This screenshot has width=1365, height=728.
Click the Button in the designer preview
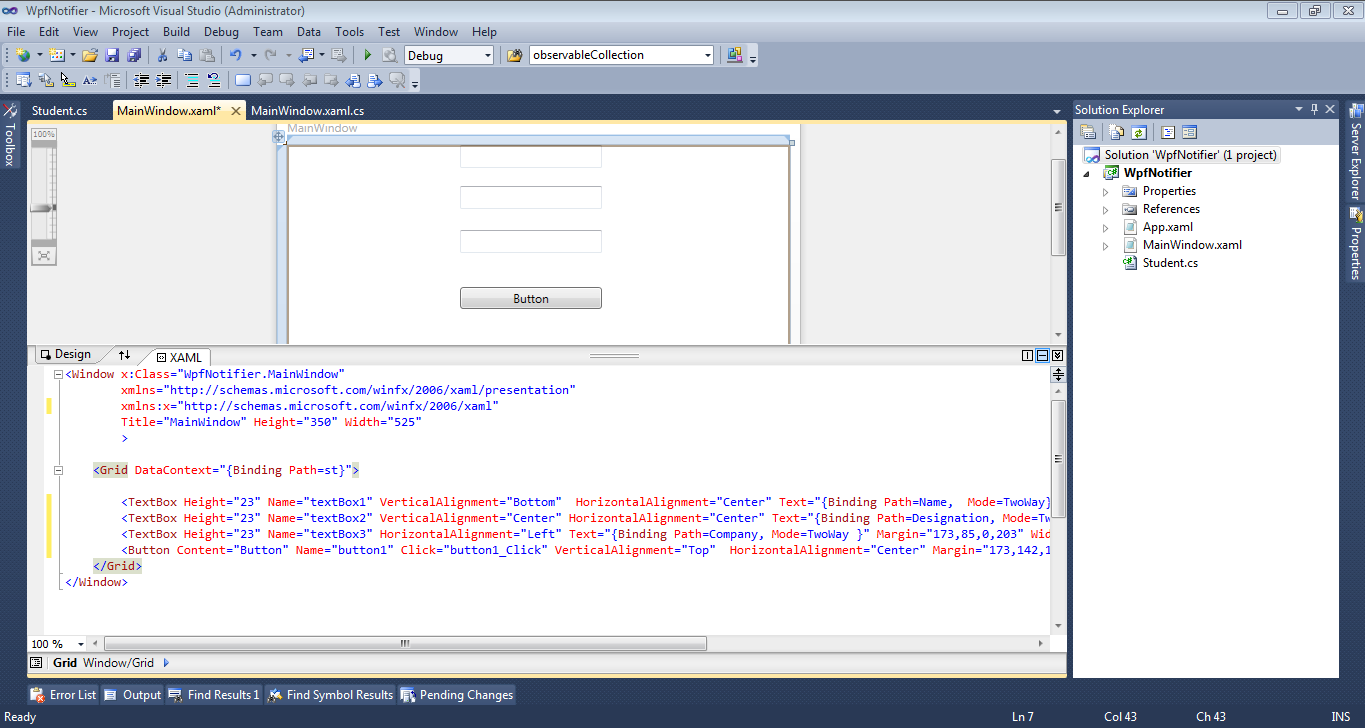click(x=530, y=298)
